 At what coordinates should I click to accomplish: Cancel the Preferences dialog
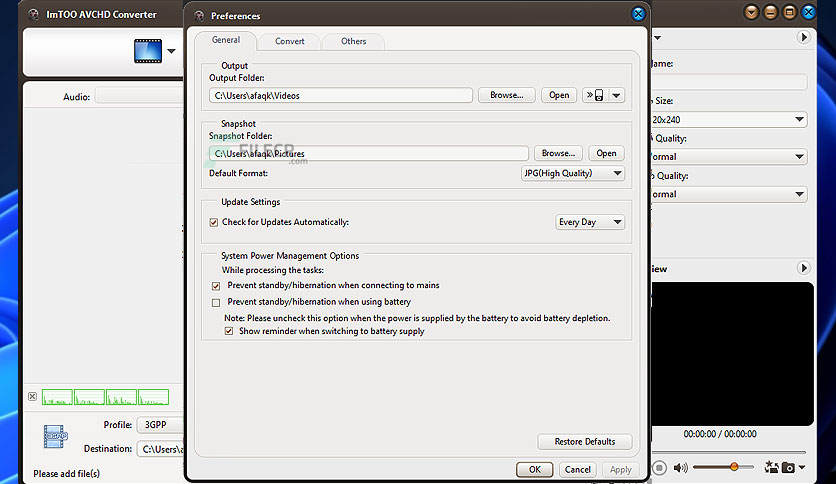(x=577, y=469)
